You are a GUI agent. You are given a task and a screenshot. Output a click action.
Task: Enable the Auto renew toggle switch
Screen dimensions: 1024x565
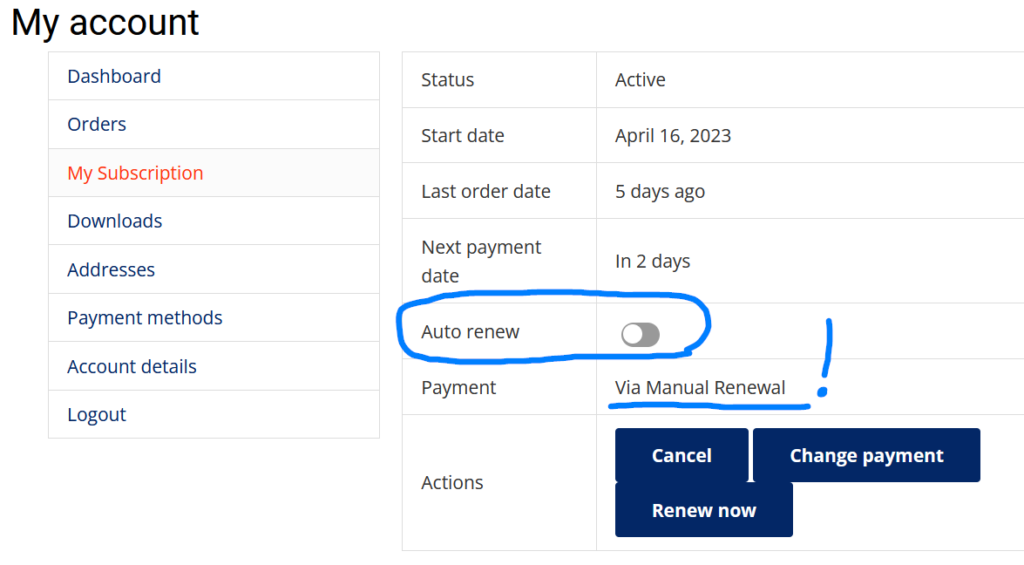[640, 335]
